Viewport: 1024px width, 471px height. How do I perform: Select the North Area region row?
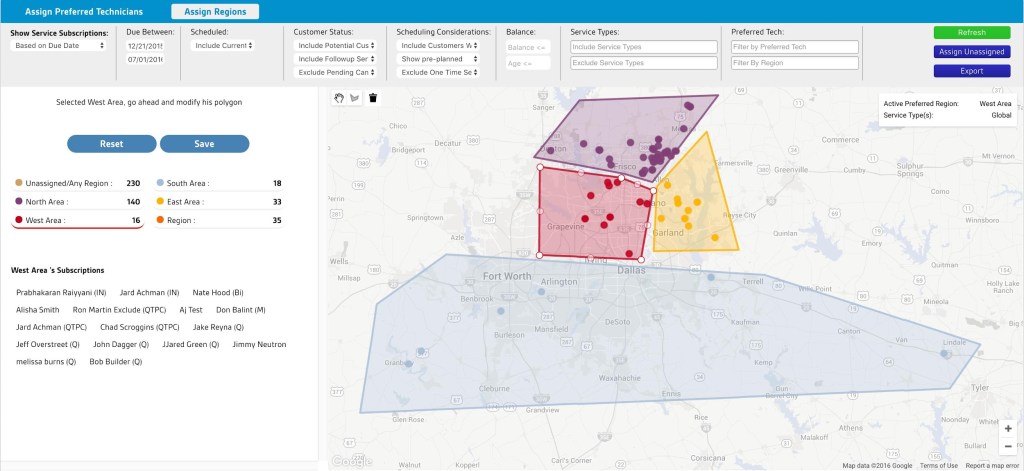tap(77, 202)
